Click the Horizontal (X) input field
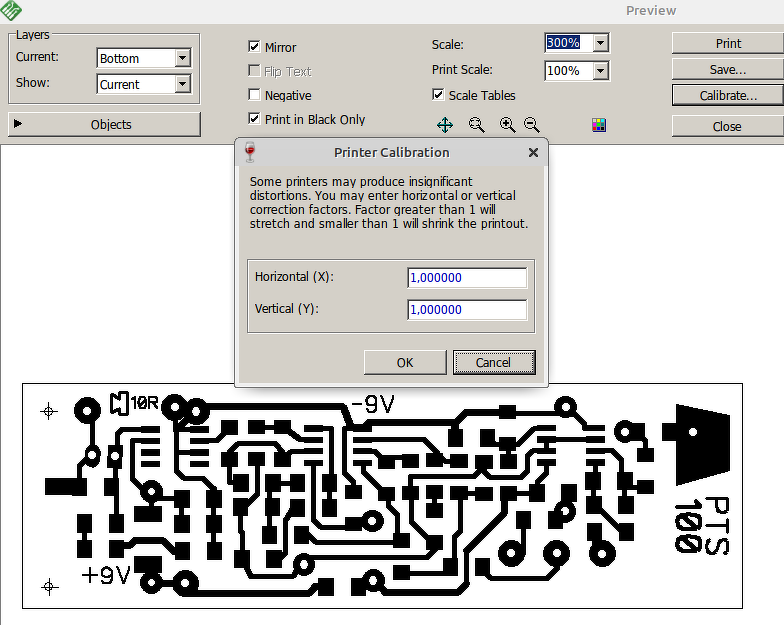 coord(467,278)
